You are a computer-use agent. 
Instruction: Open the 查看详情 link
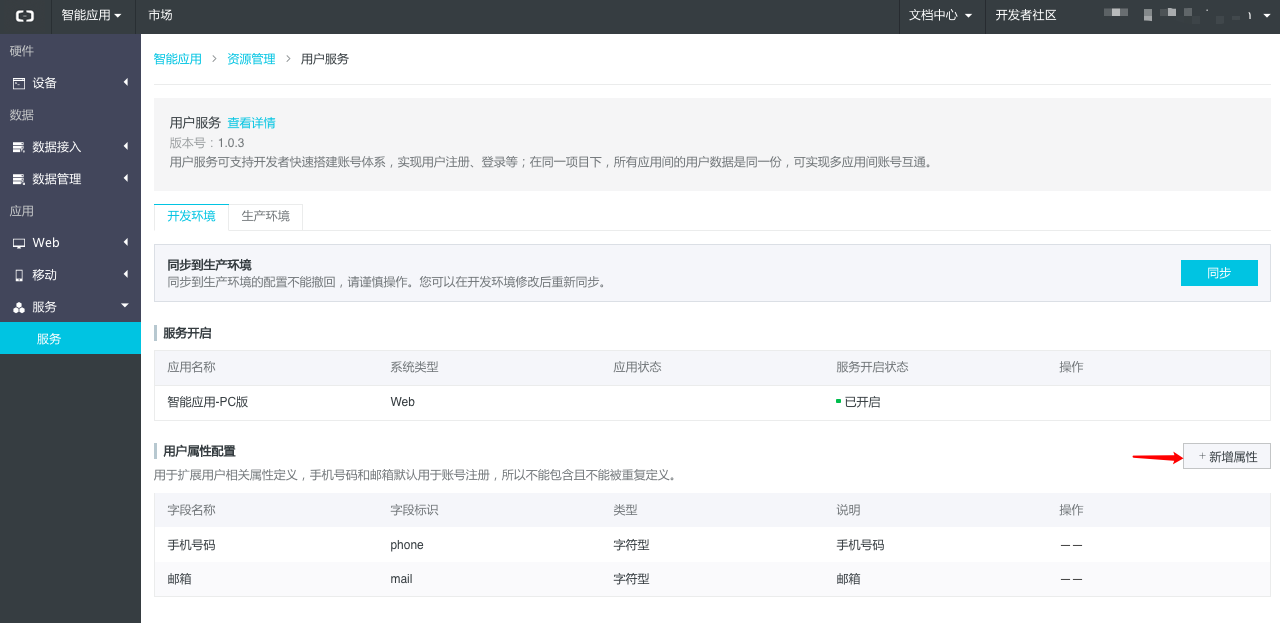click(x=251, y=123)
